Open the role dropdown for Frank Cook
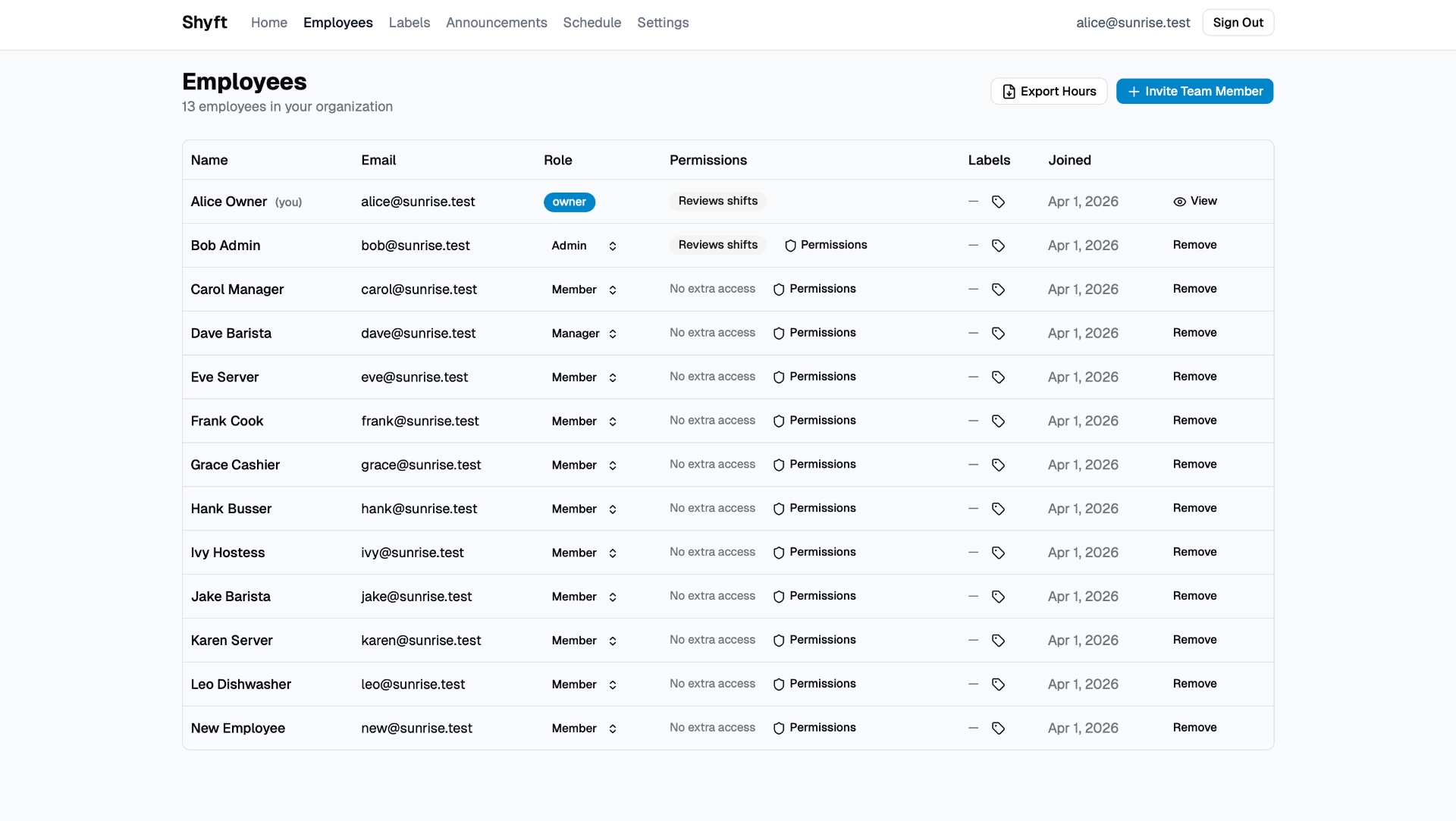The image size is (1456, 821). (584, 421)
